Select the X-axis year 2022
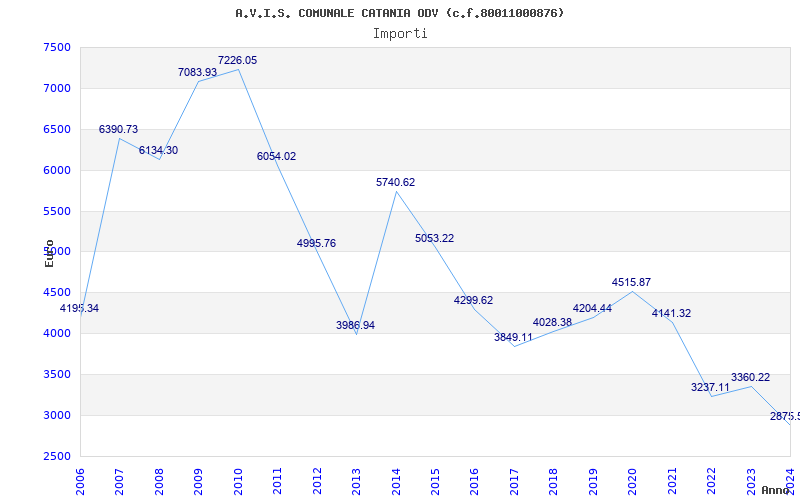Screen dimensions: 800x500 (711, 481)
